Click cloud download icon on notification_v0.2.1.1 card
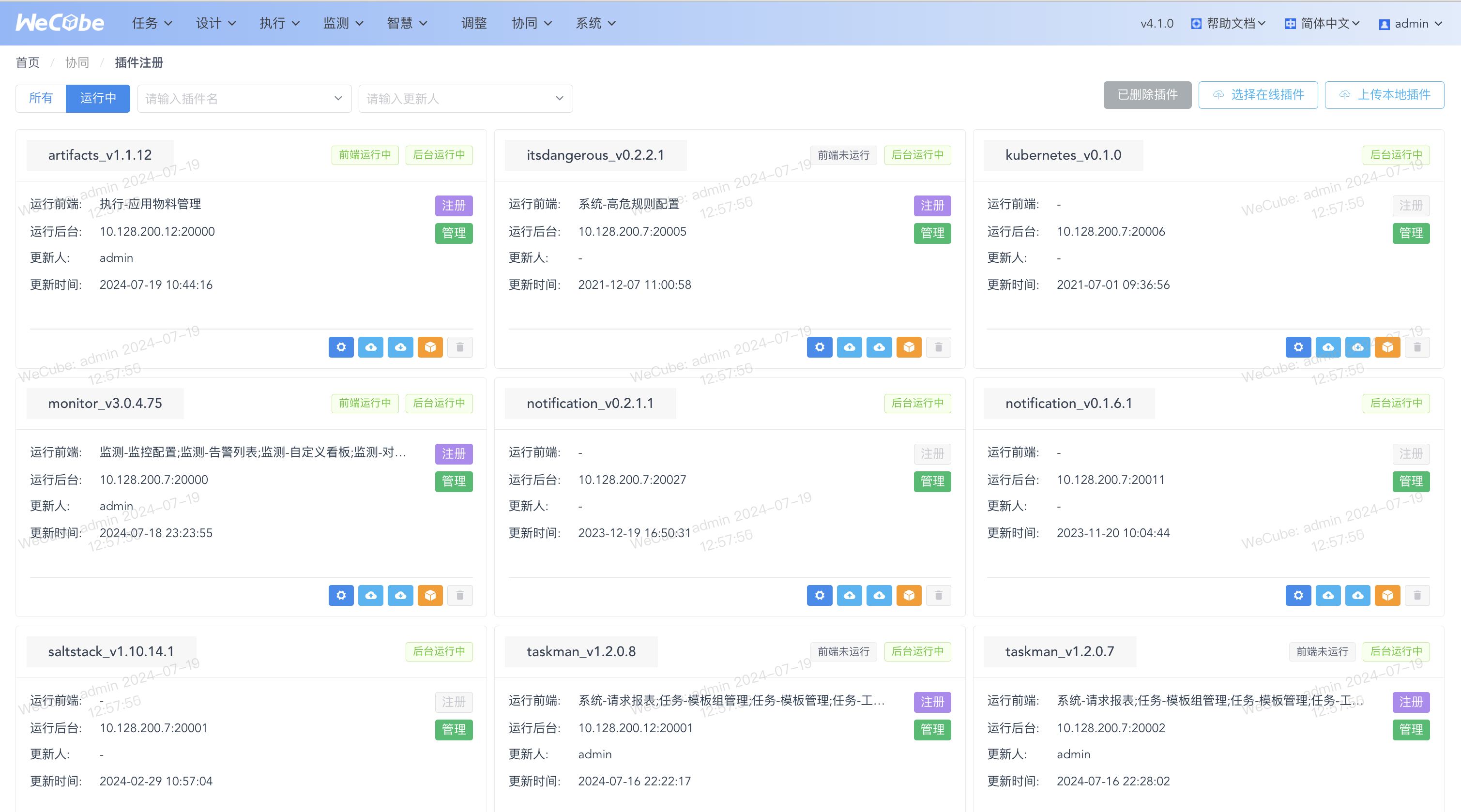Image resolution: width=1461 pixels, height=812 pixels. pyautogui.click(x=879, y=595)
